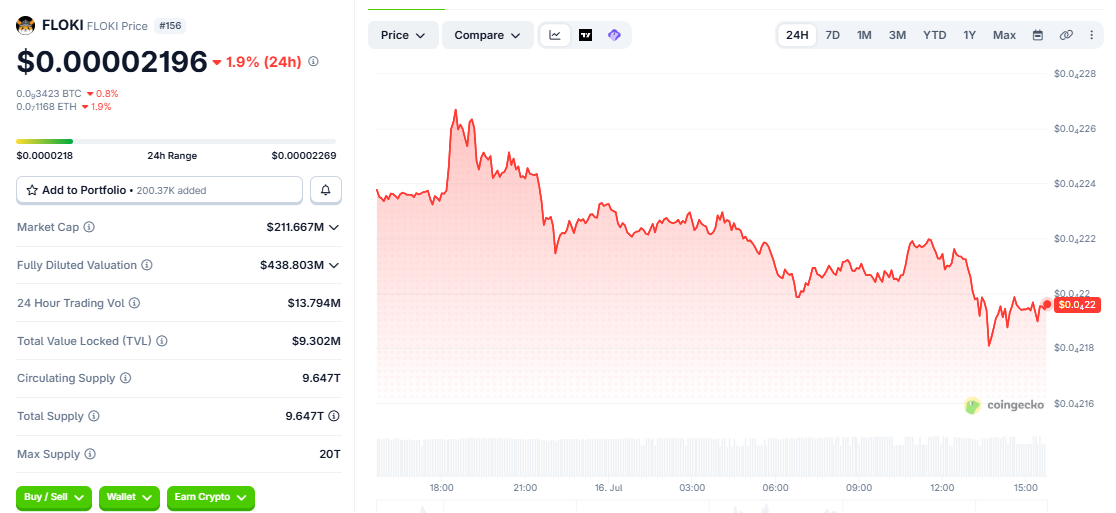Open the Buy / Sell dropdown

click(x=54, y=497)
